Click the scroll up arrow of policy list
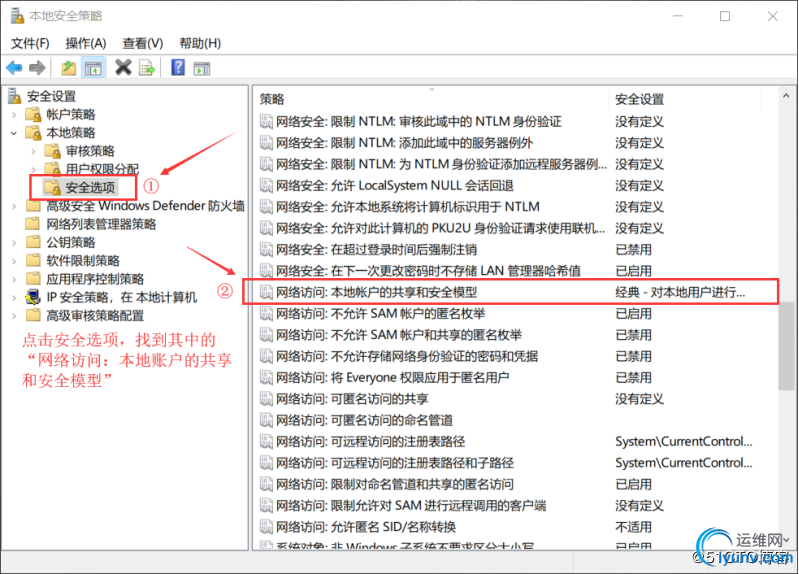 coord(786,96)
